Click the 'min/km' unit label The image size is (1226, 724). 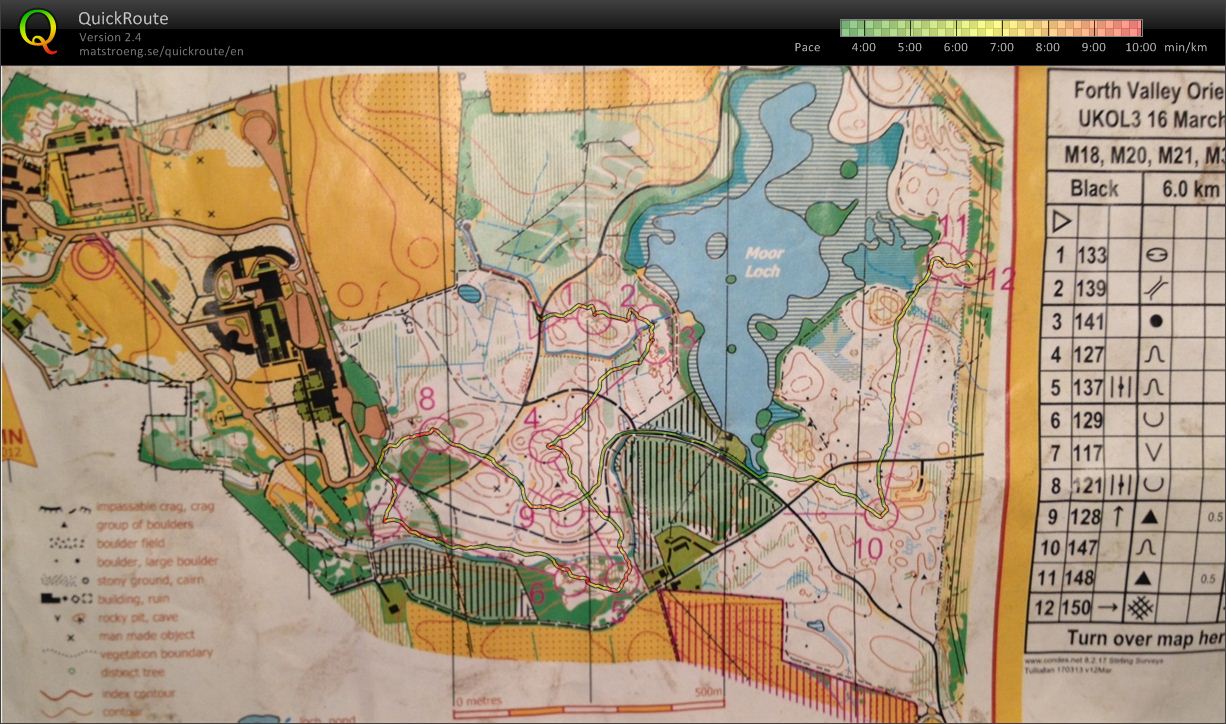click(1186, 47)
